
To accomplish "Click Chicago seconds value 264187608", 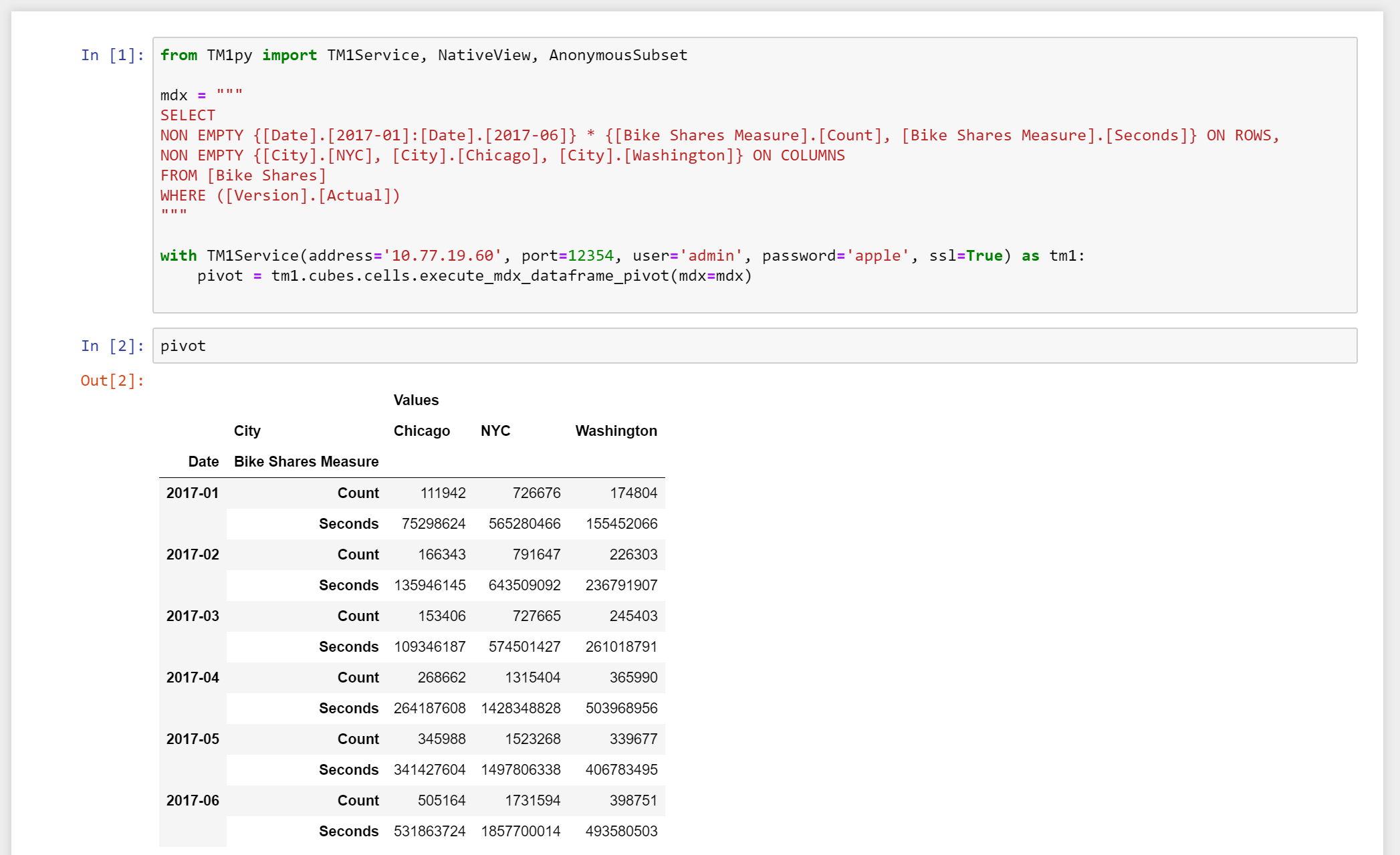I will point(429,708).
